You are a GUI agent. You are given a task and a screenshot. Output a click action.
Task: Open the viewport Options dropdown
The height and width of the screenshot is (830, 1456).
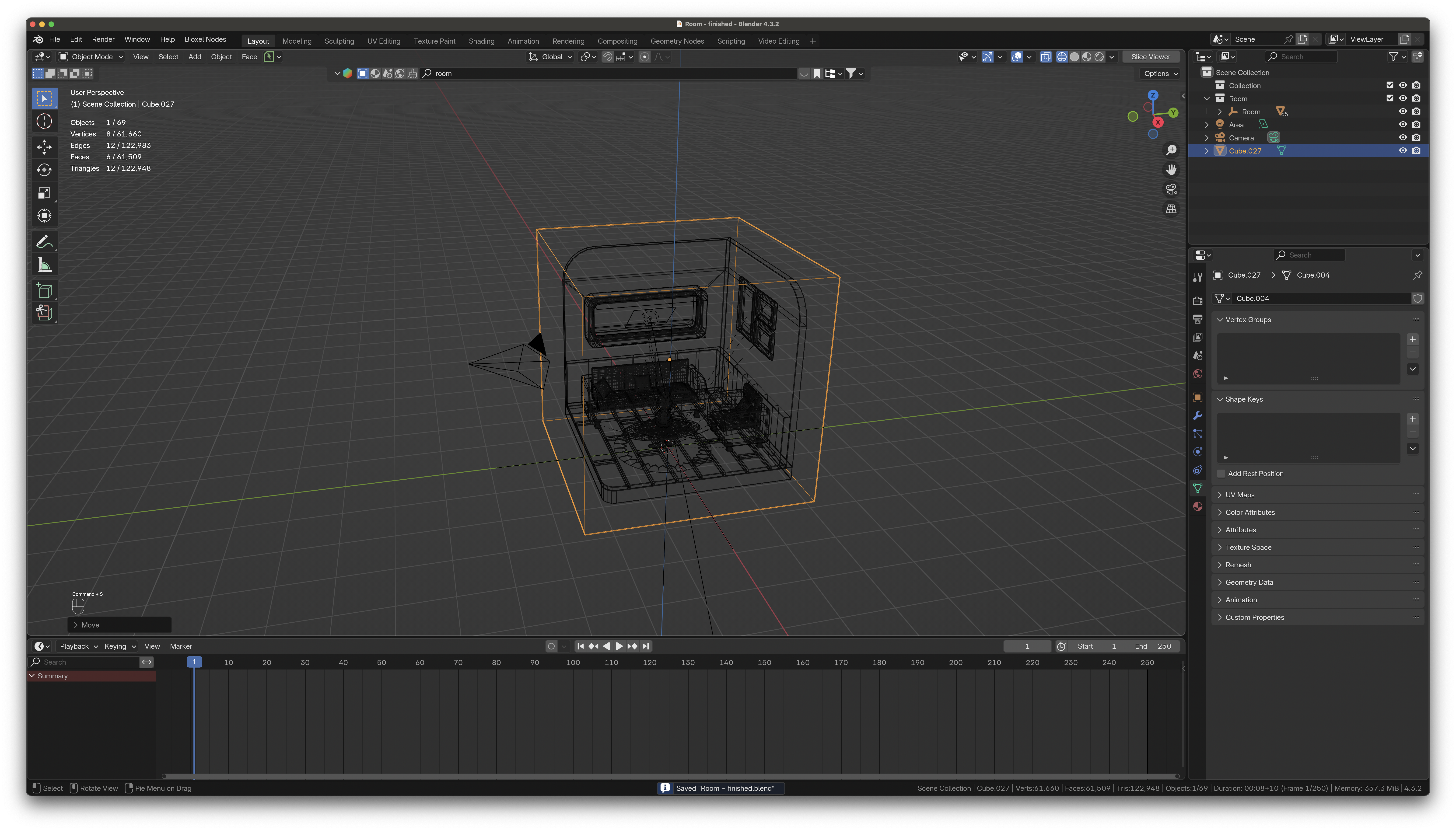1160,73
